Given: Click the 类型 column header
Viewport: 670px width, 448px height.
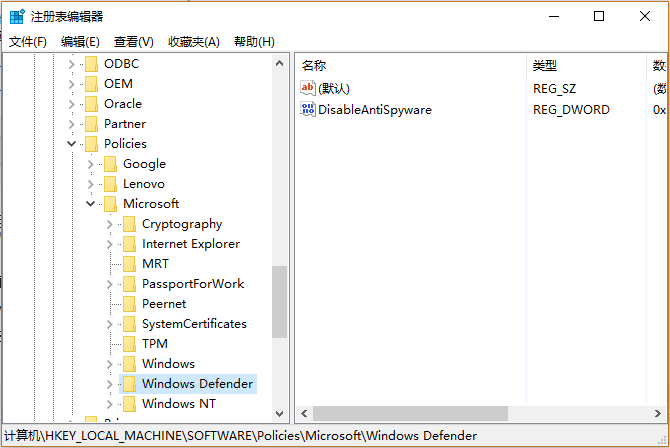Looking at the screenshot, I should pyautogui.click(x=585, y=65).
